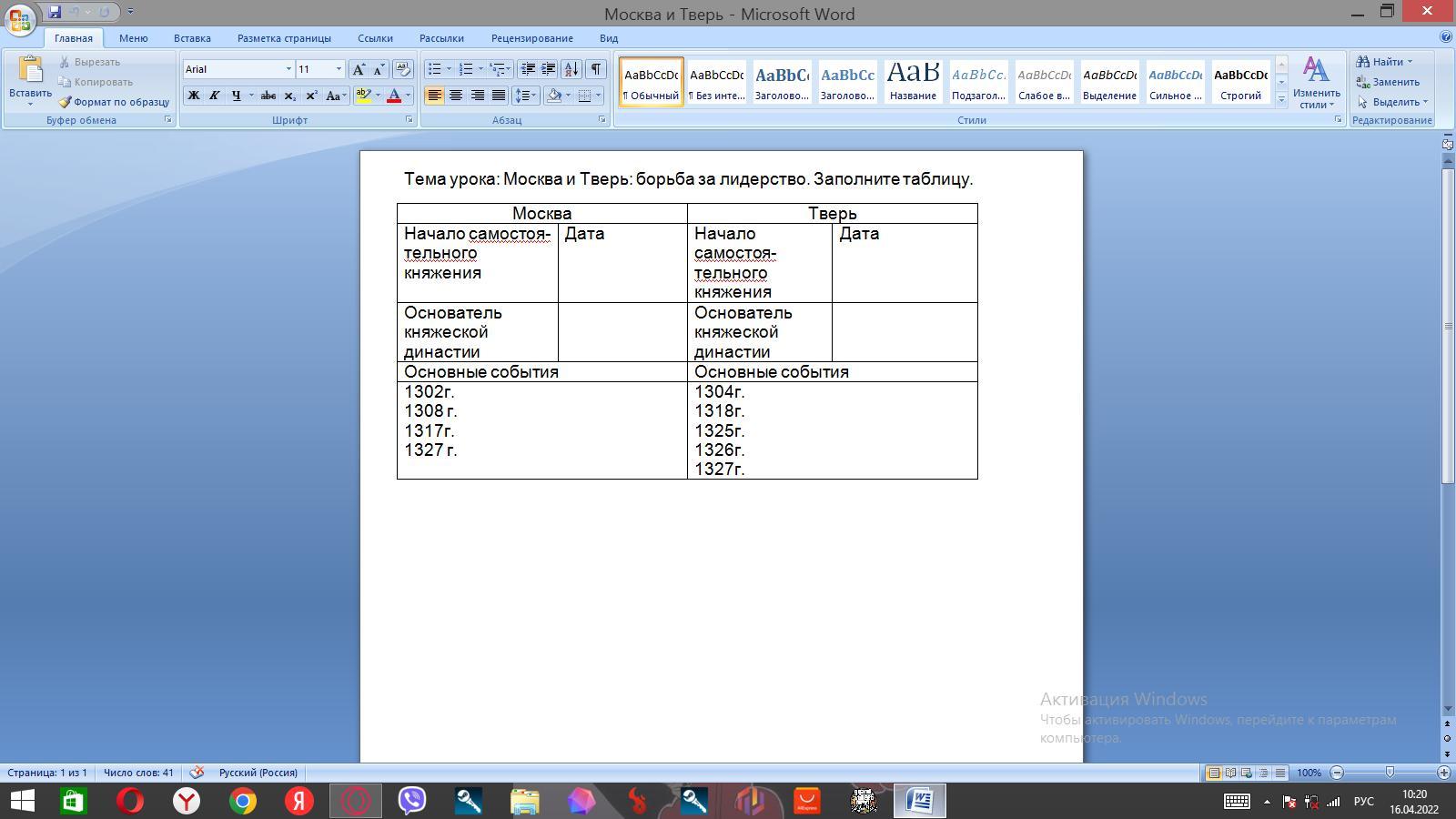Open the font size 11 dropdown
1456x819 pixels.
pos(339,69)
